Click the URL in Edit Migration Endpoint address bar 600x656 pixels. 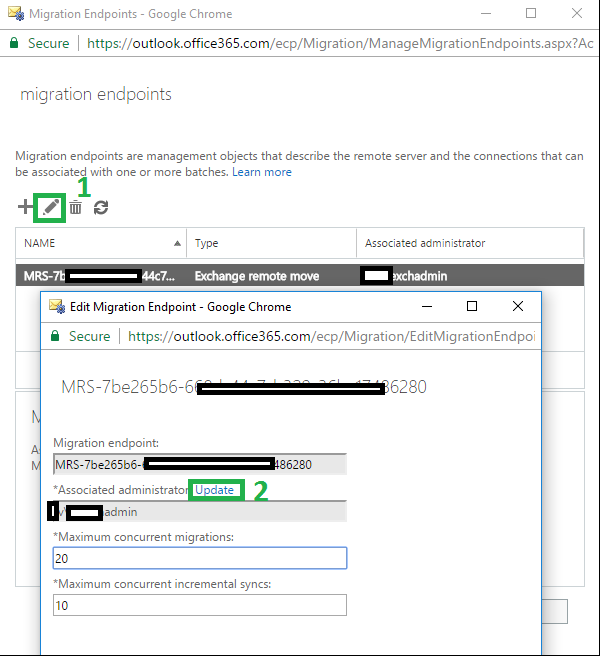click(x=331, y=336)
